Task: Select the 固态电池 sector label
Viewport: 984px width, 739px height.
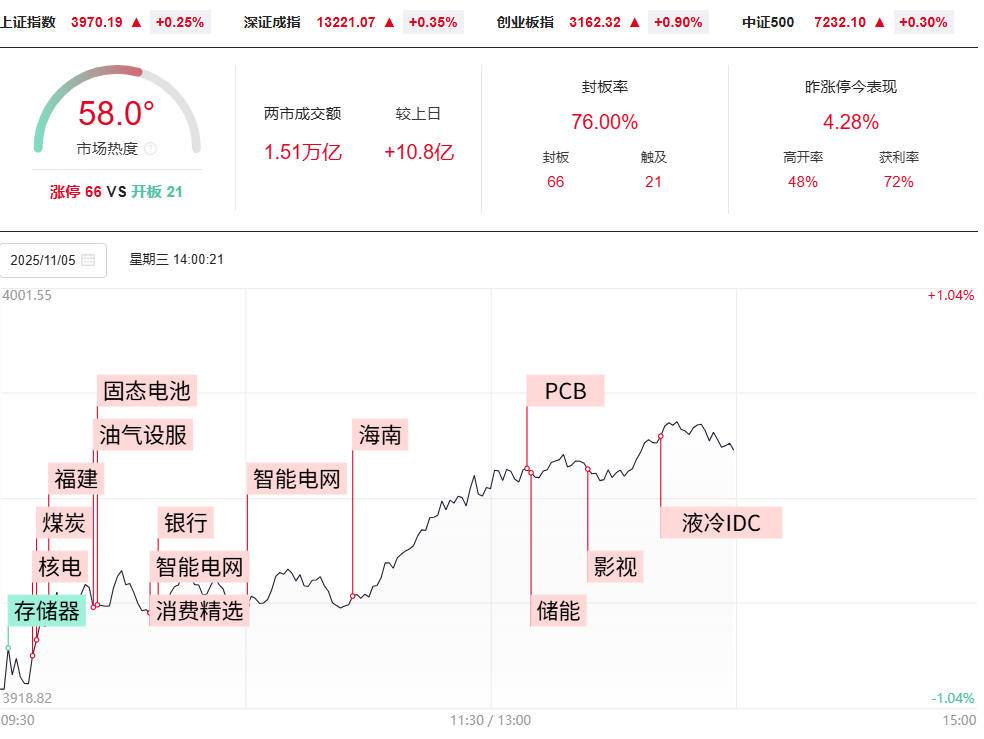Action: click(146, 390)
